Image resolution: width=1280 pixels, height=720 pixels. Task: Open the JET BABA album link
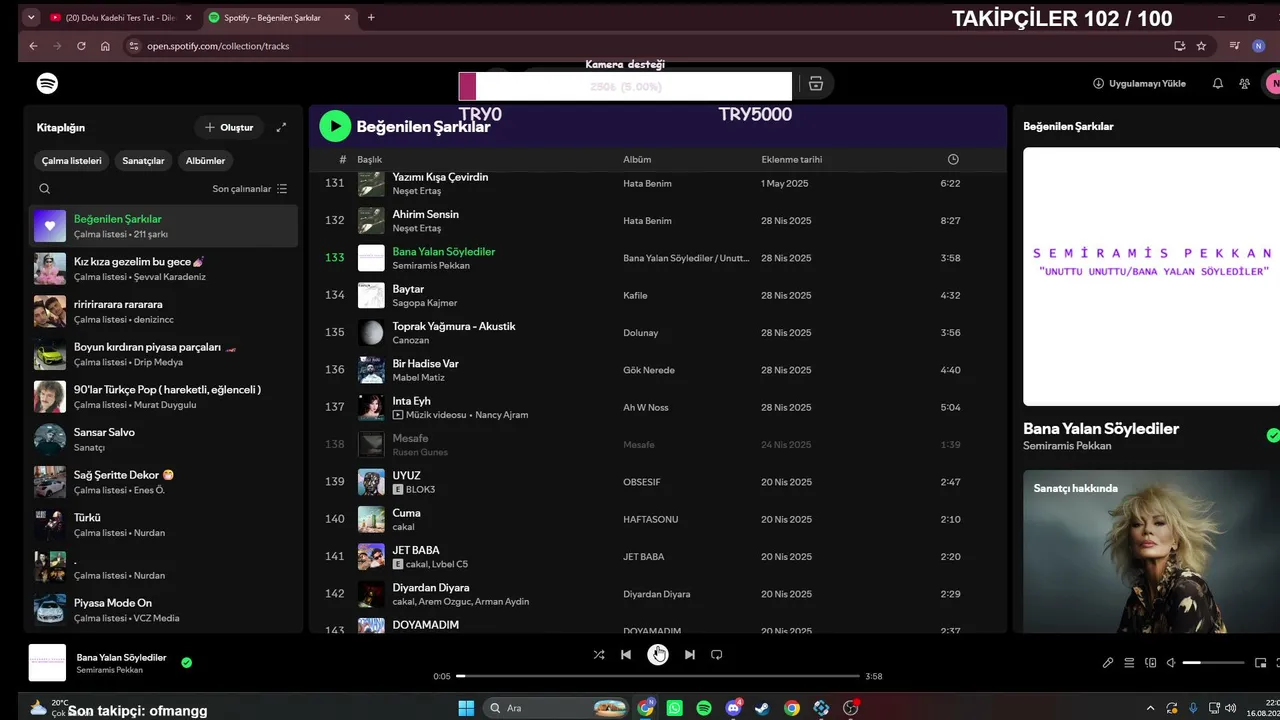pyautogui.click(x=644, y=557)
